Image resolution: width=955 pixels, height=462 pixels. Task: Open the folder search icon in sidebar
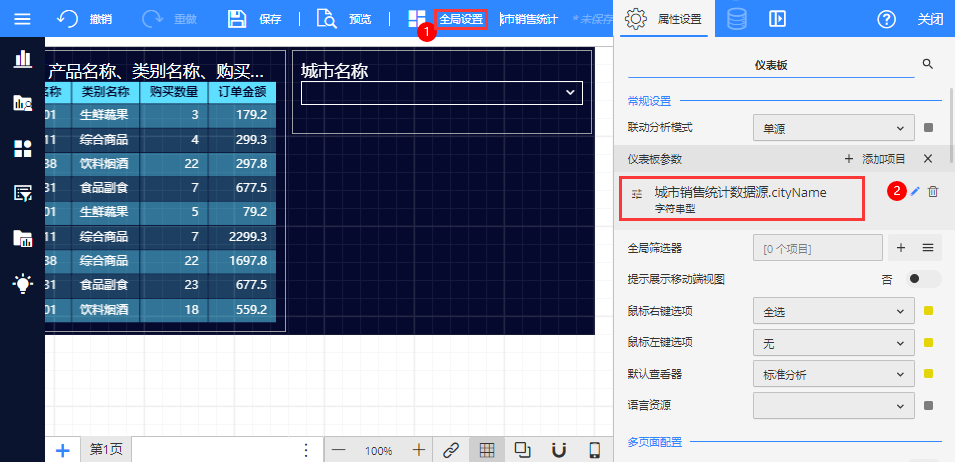[23, 102]
